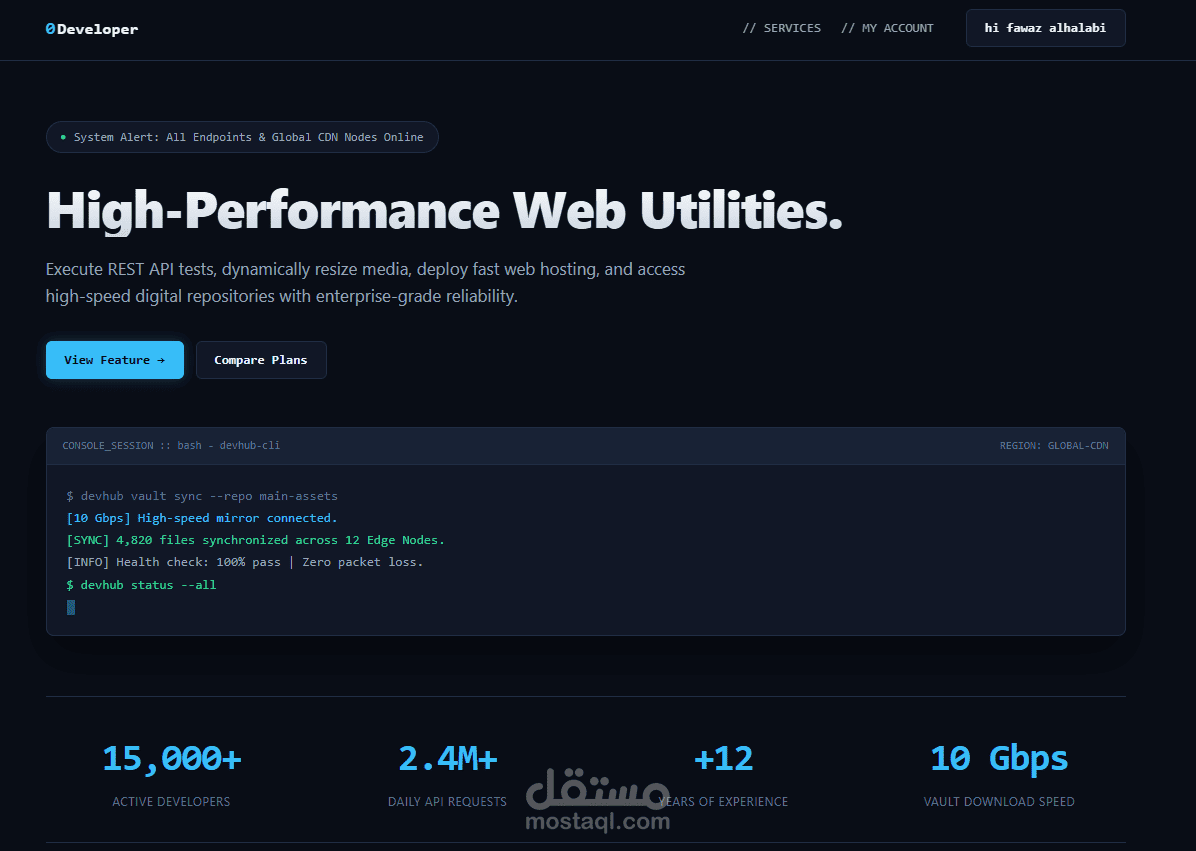Click the 15,000+ statistic

click(172, 759)
